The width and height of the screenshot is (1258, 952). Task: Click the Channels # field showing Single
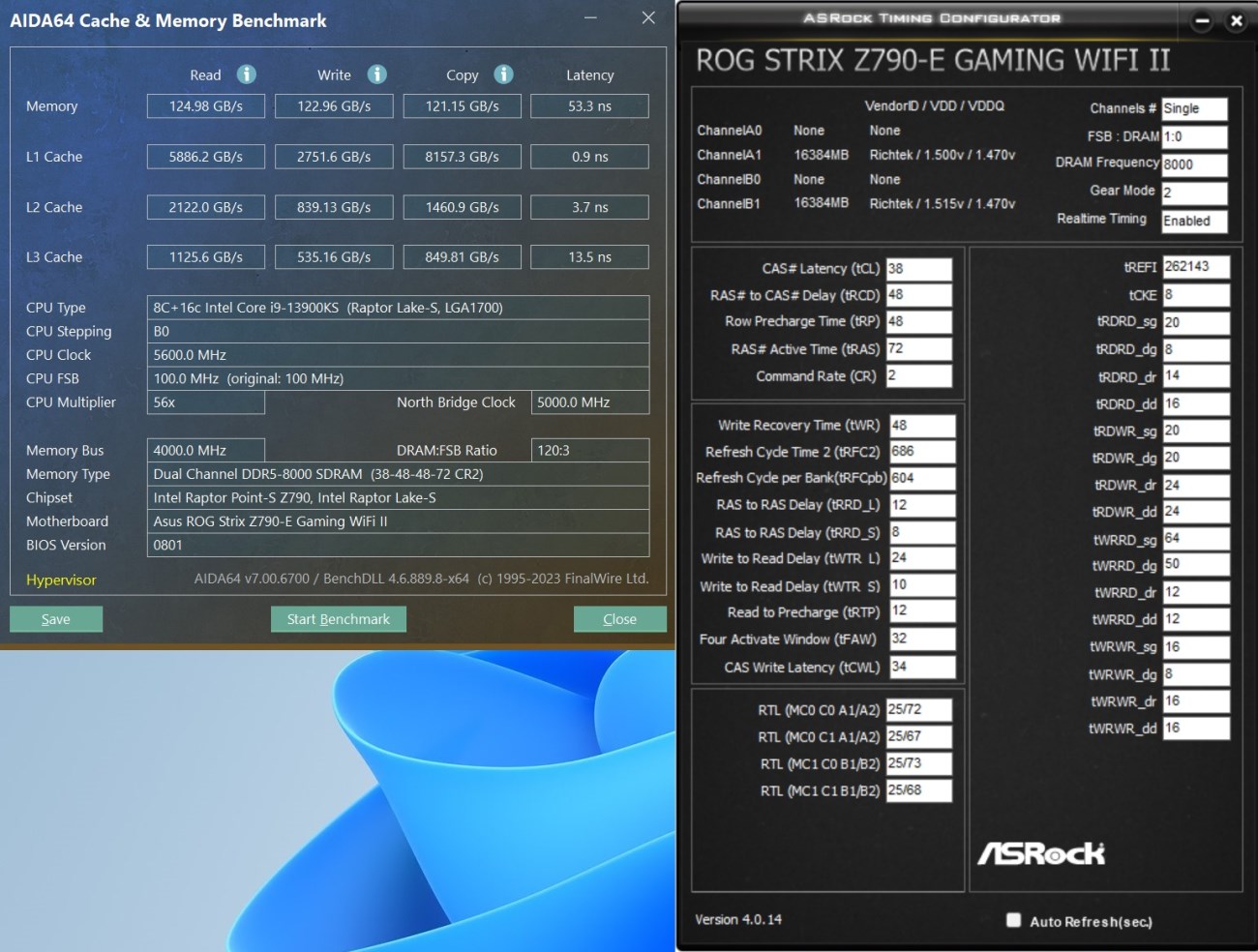(1194, 108)
